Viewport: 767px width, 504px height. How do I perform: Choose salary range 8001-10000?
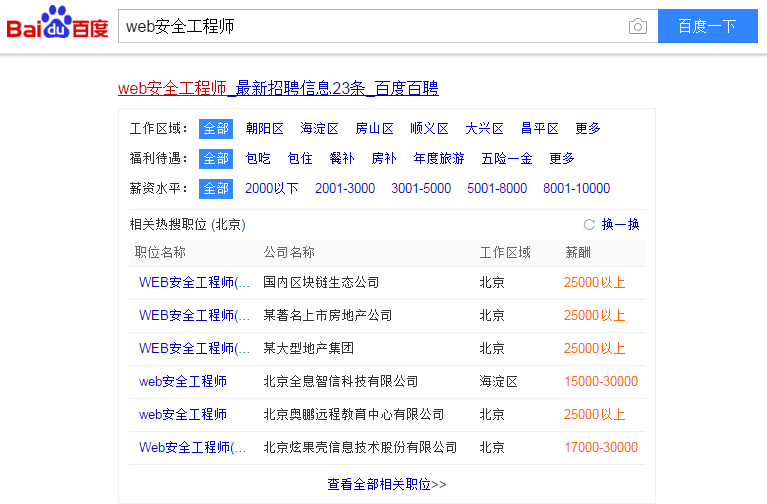576,188
